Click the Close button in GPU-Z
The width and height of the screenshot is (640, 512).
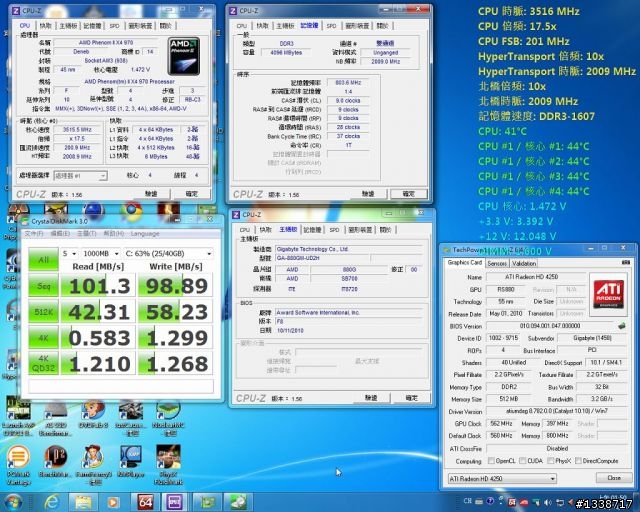pos(613,478)
